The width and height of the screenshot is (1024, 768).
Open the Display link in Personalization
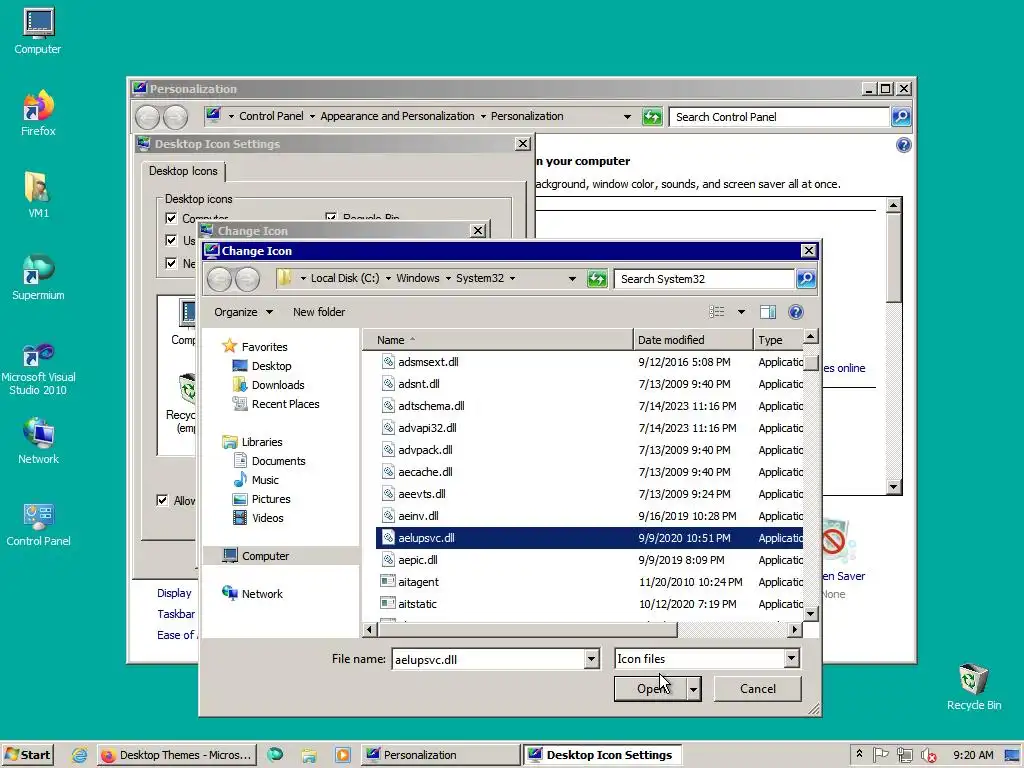(x=174, y=593)
